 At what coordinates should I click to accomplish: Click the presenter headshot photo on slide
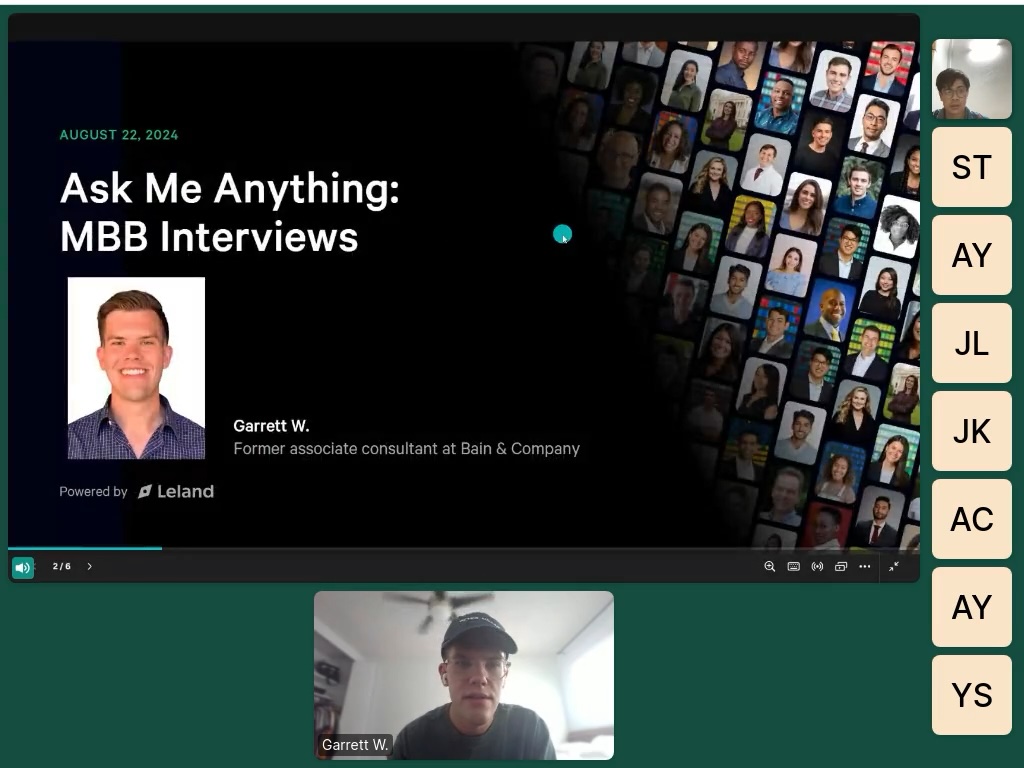136,368
